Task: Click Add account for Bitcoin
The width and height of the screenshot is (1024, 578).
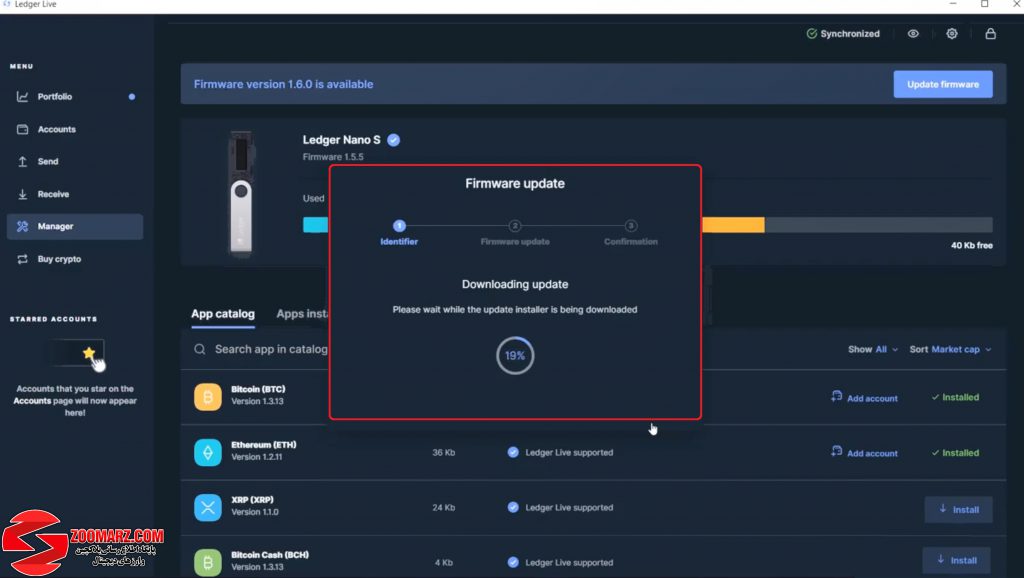Action: coord(864,397)
